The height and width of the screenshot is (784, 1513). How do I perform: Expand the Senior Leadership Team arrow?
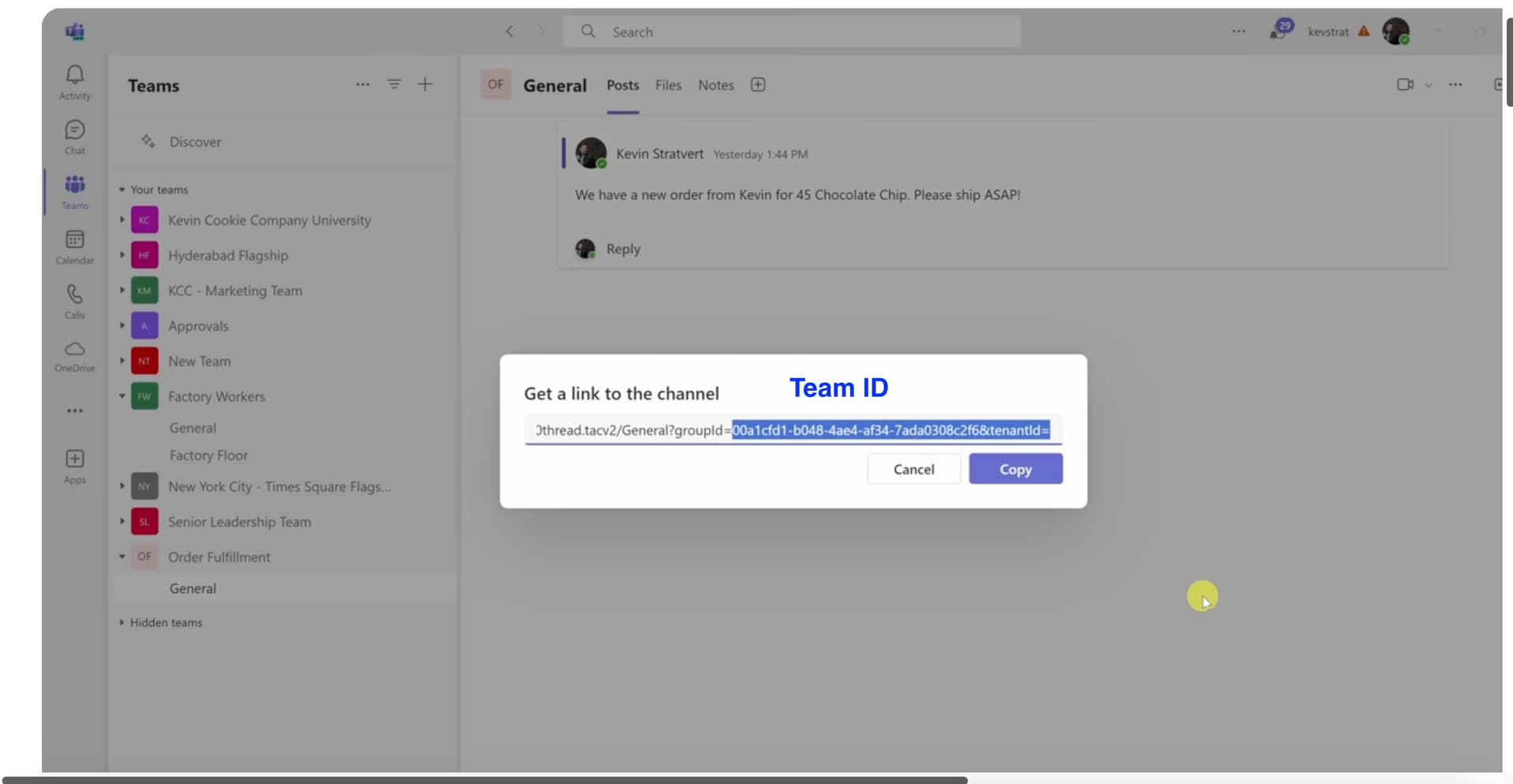pyautogui.click(x=122, y=522)
